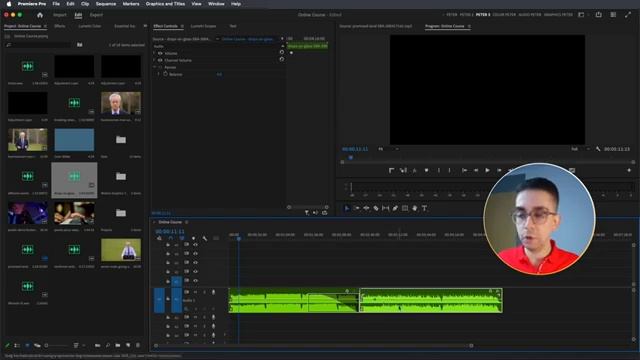Hide the V3 video track output
The image size is (640, 360).
[196, 262]
